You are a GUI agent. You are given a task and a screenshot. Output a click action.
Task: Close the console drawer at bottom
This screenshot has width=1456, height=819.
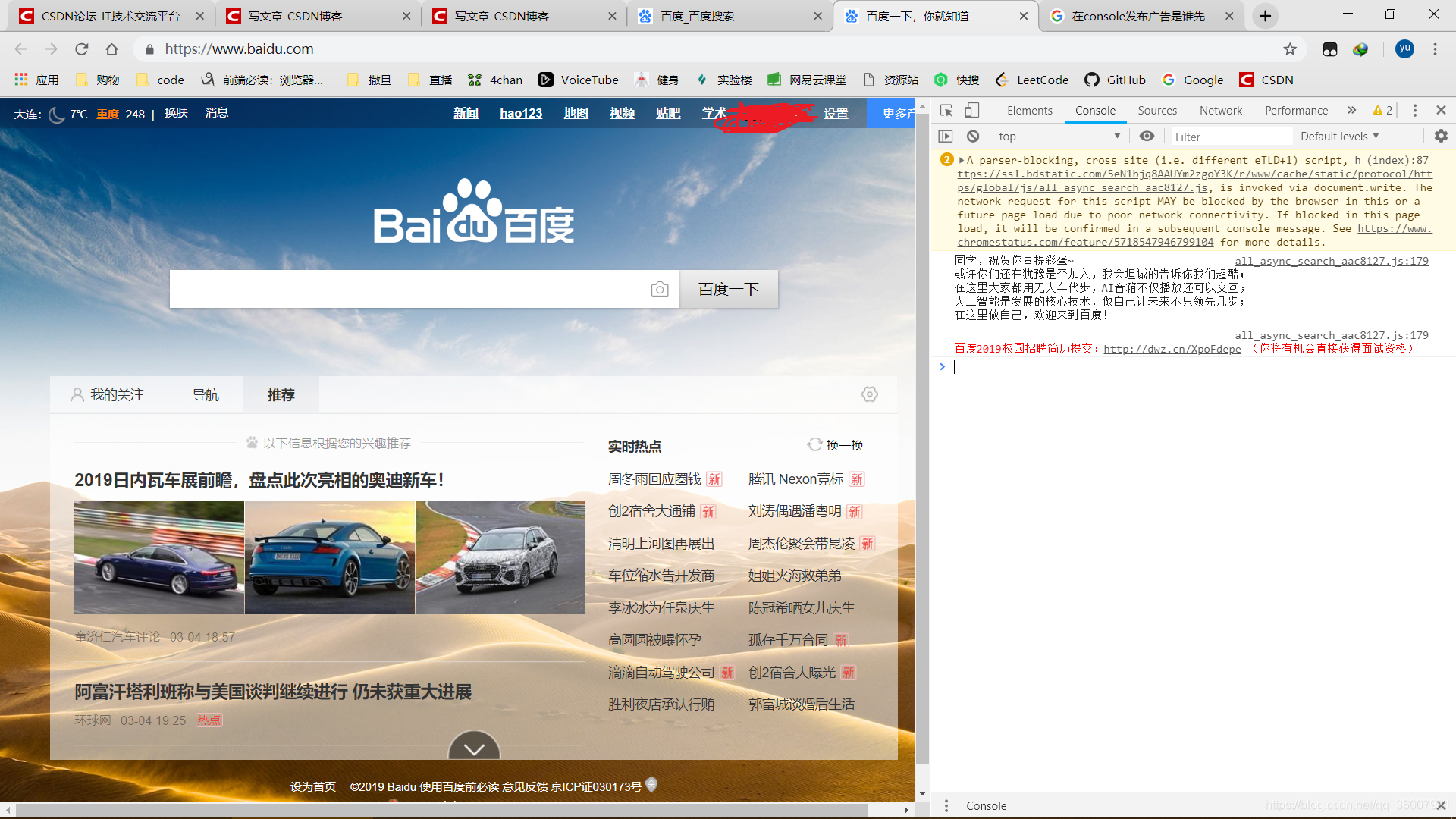click(x=1441, y=805)
